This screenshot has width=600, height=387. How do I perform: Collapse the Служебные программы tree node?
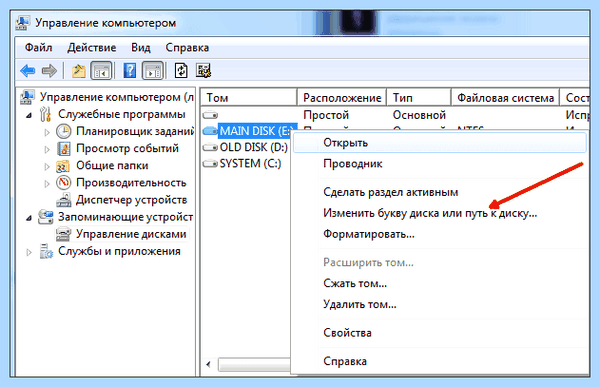coord(29,115)
